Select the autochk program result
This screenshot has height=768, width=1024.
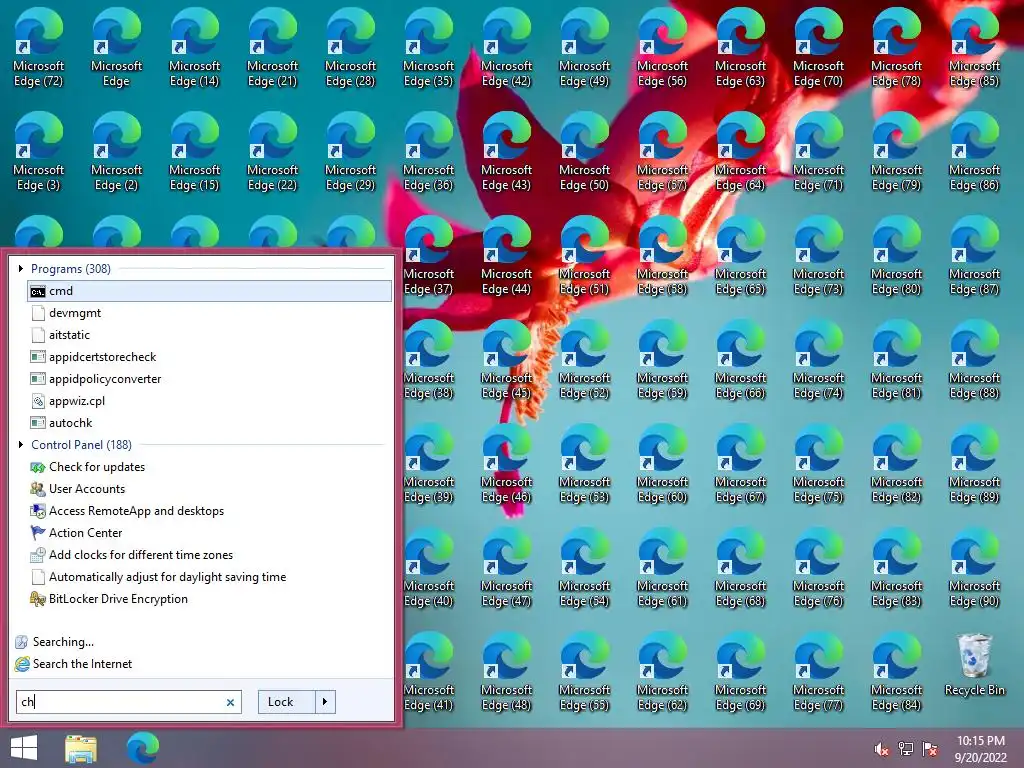tap(209, 423)
